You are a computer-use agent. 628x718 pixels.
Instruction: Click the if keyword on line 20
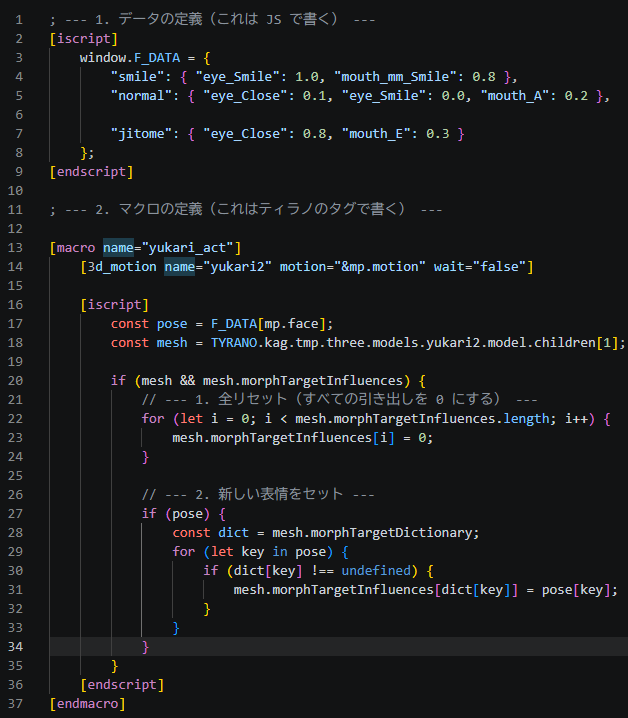(118, 381)
